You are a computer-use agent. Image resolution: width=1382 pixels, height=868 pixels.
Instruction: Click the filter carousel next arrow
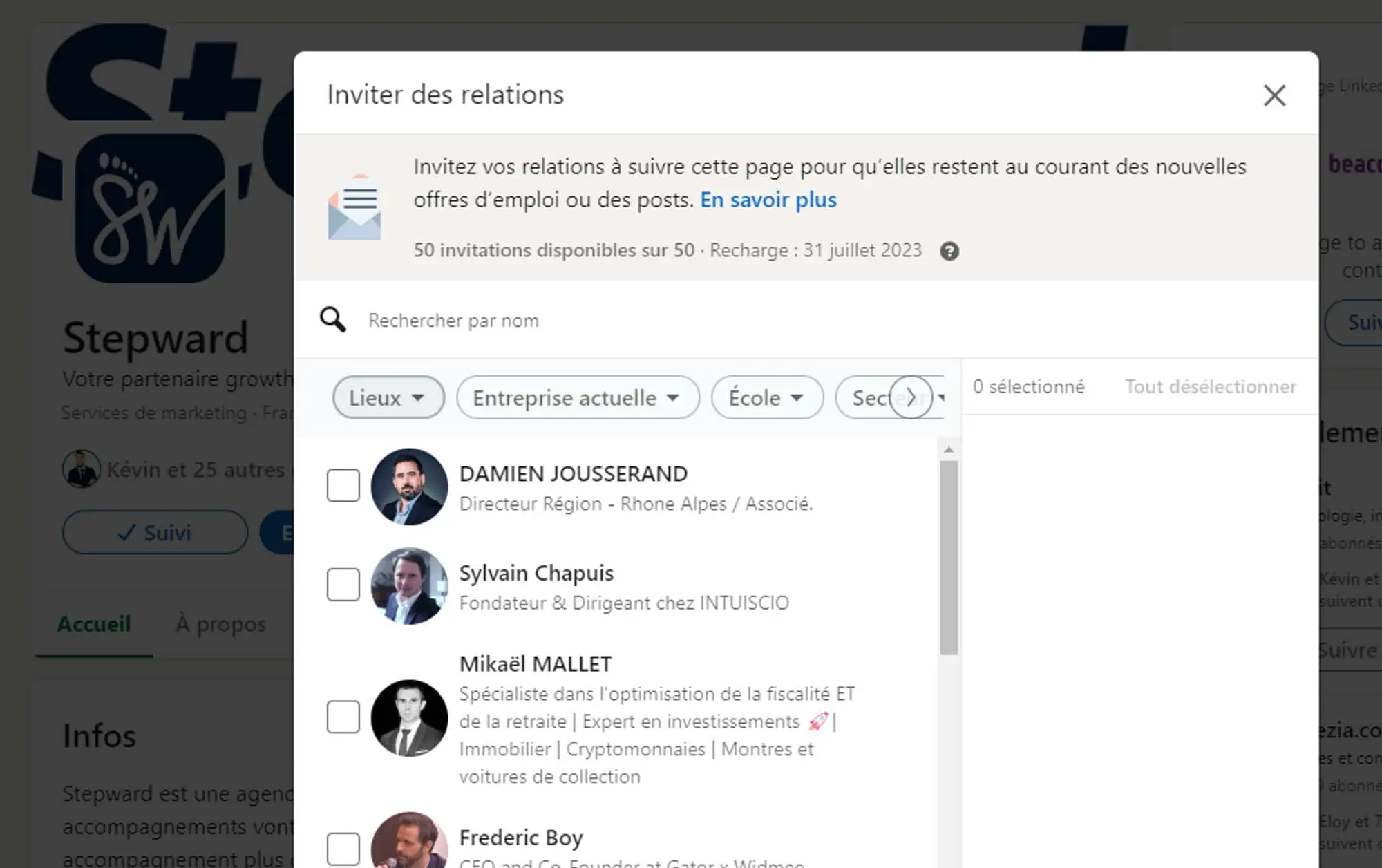pos(911,397)
